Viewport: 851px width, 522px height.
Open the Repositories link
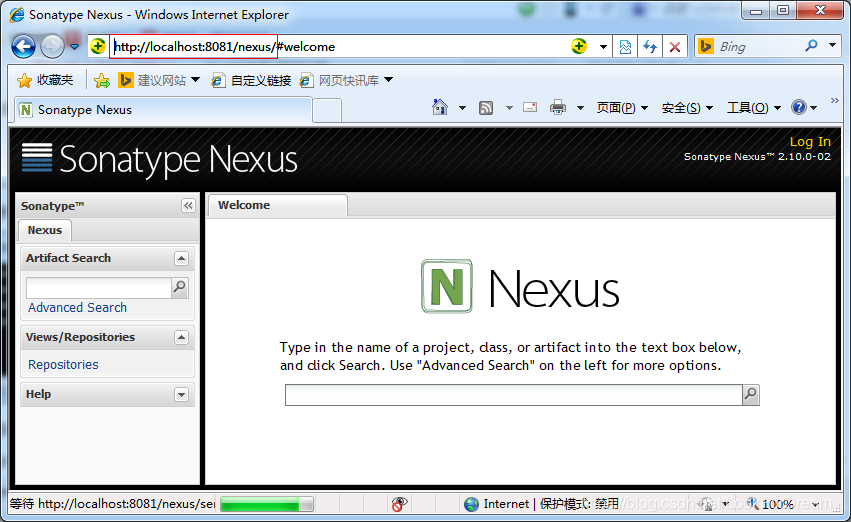tap(63, 365)
